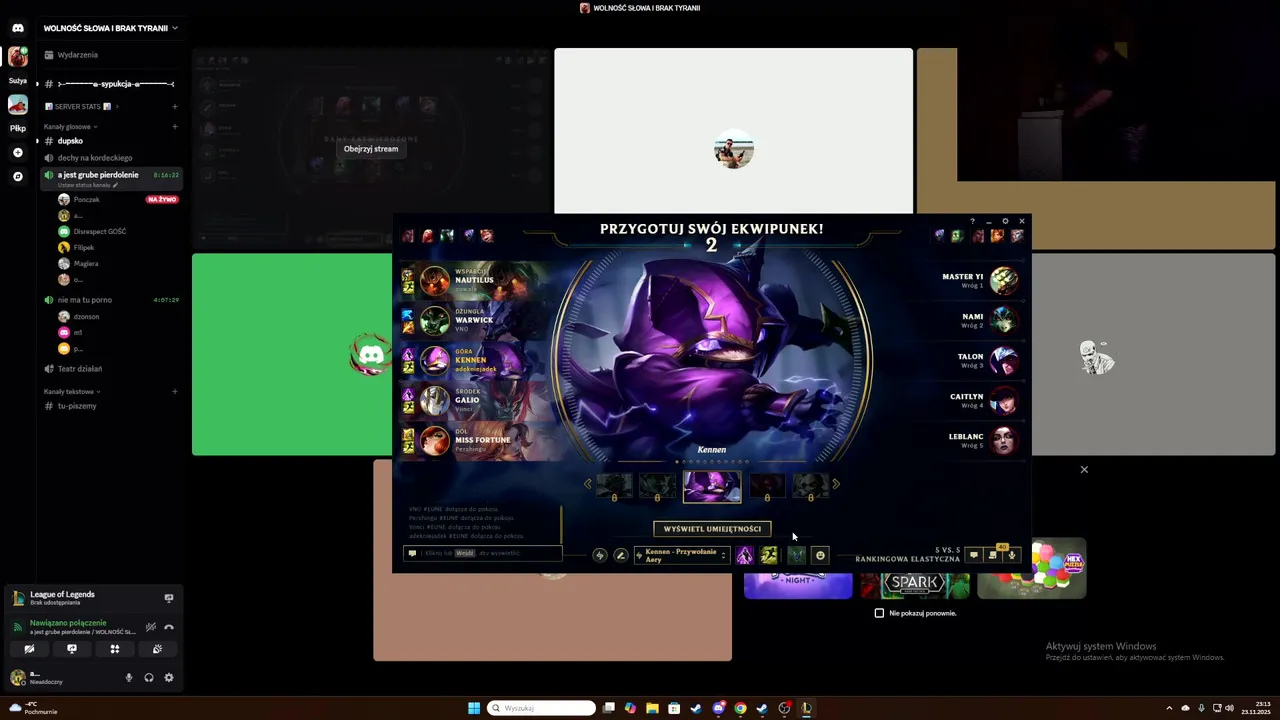This screenshot has height=720, width=1280.
Task: Show previous skins with left arrow
Action: tap(588, 484)
